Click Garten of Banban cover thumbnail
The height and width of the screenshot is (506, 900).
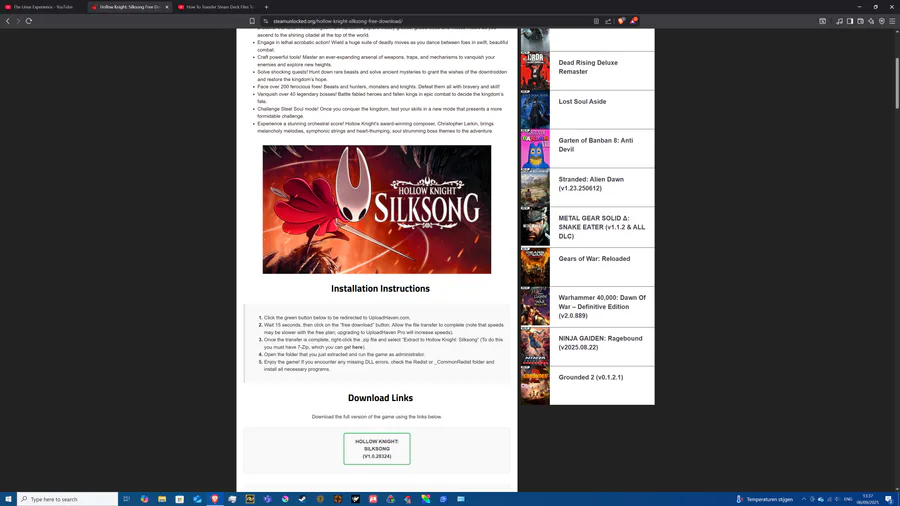tap(535, 149)
